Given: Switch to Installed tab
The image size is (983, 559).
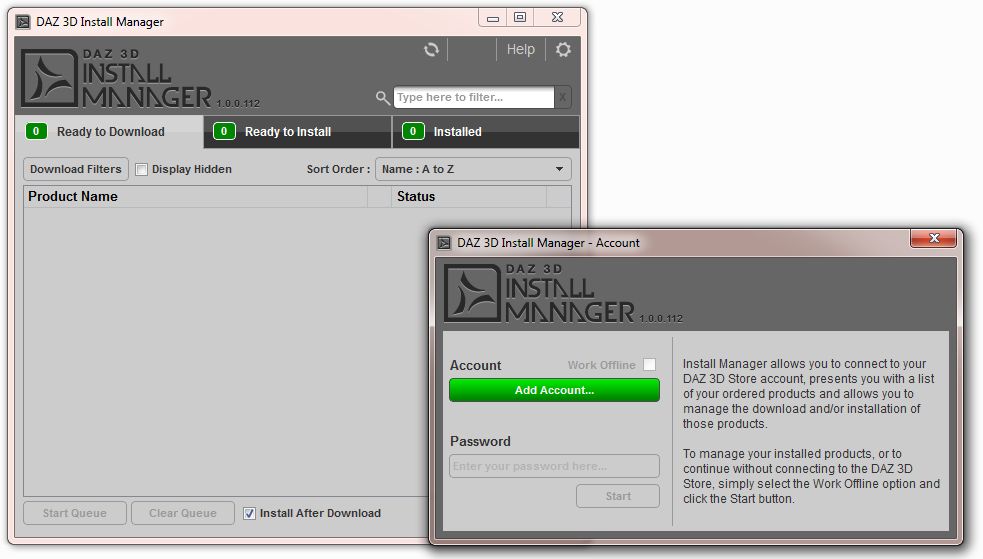Looking at the screenshot, I should 486,132.
